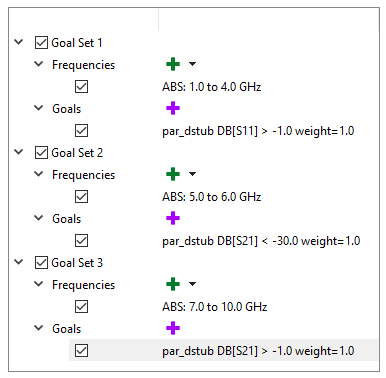Disable the ABS 5.0 to 6.0 GHz frequency
Image resolution: width=386 pixels, height=378 pixels.
pos(81,197)
